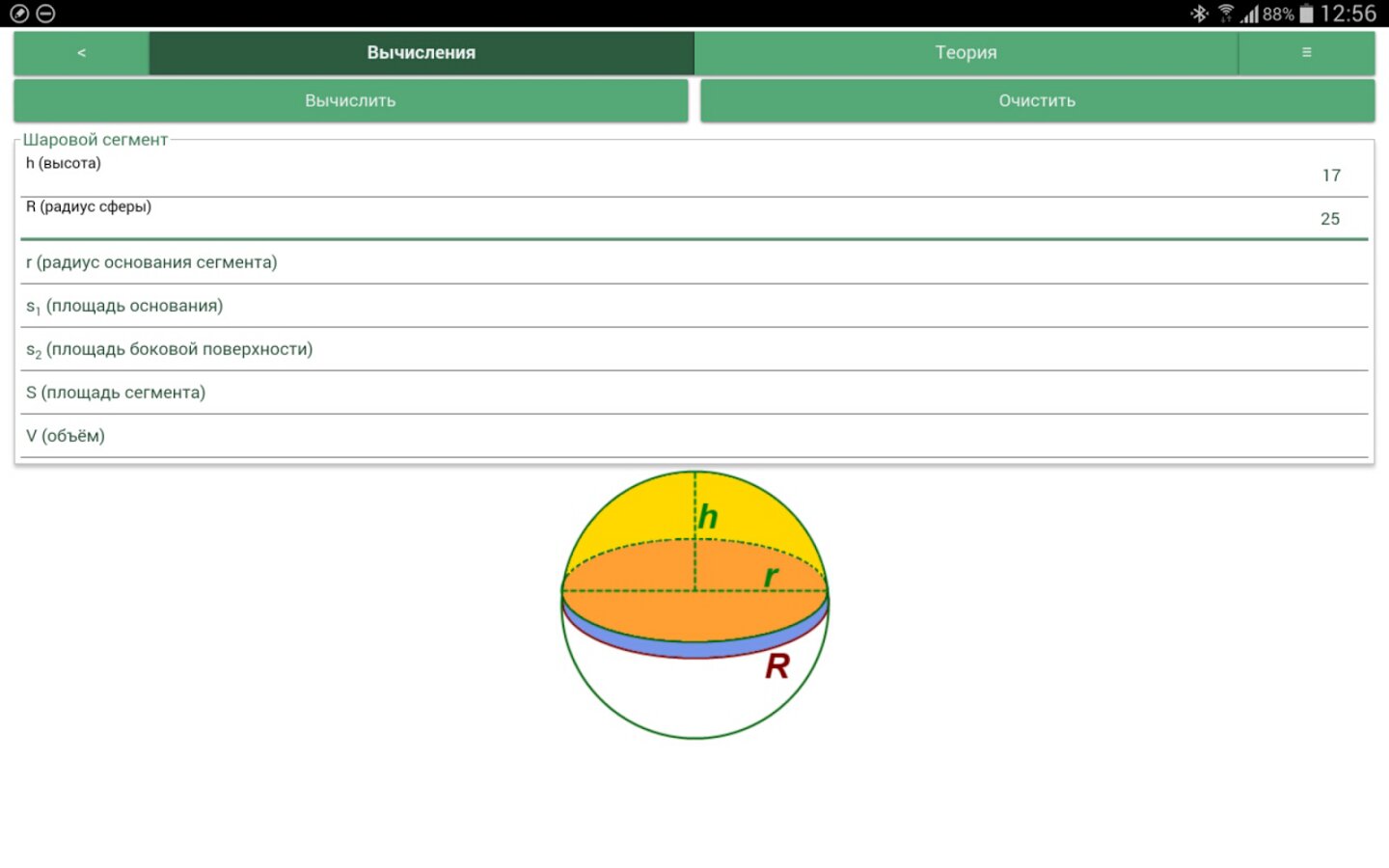Select the r (радиус основания сегмента) field

(x=694, y=262)
